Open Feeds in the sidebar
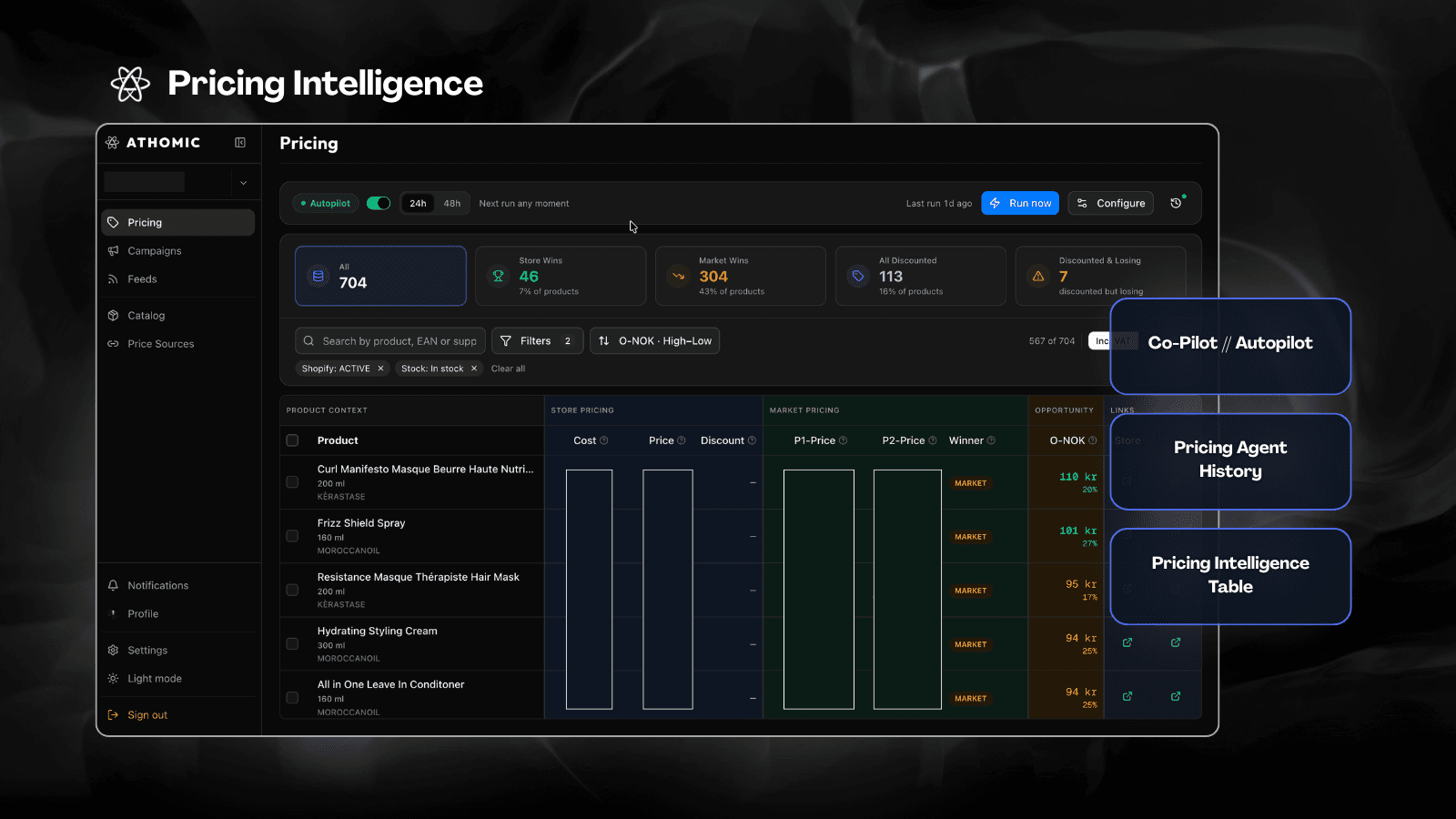The width and height of the screenshot is (1456, 819). point(178,279)
